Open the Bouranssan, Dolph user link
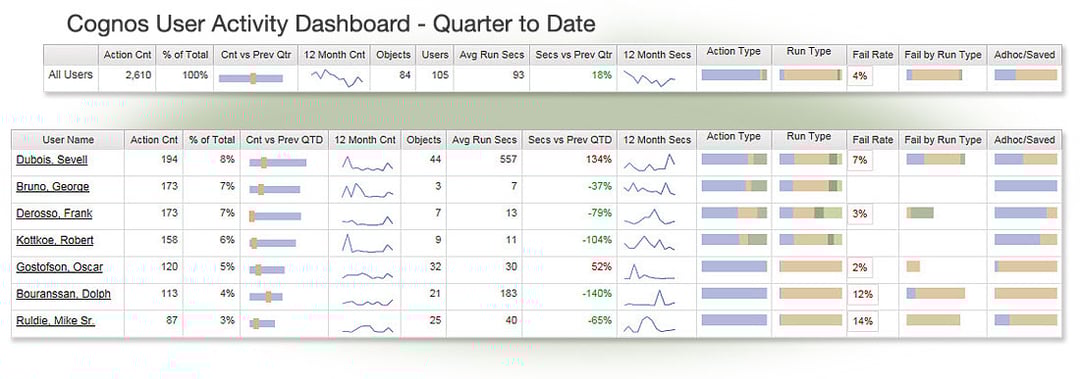This screenshot has width=1080, height=379. 63,294
